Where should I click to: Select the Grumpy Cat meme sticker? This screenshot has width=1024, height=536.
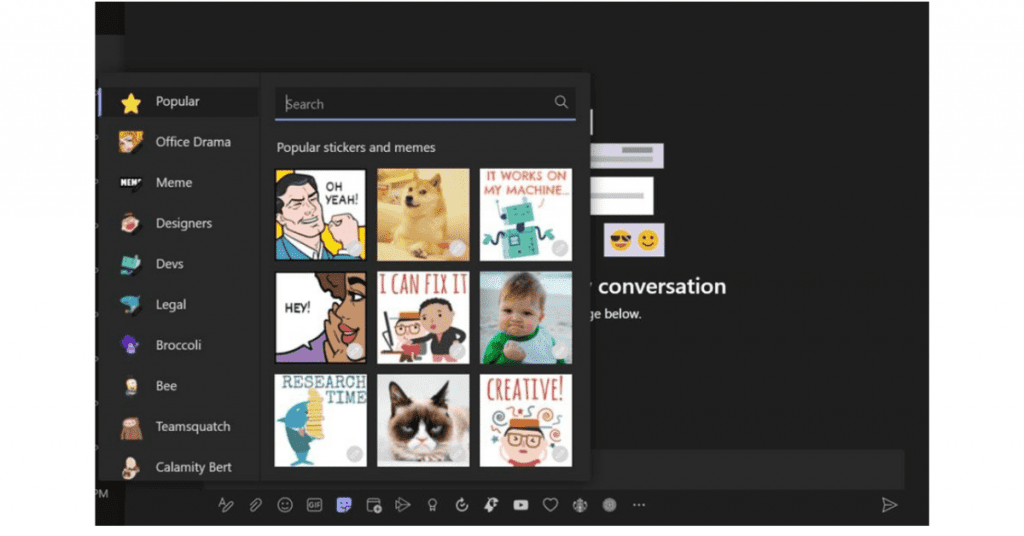pos(423,420)
